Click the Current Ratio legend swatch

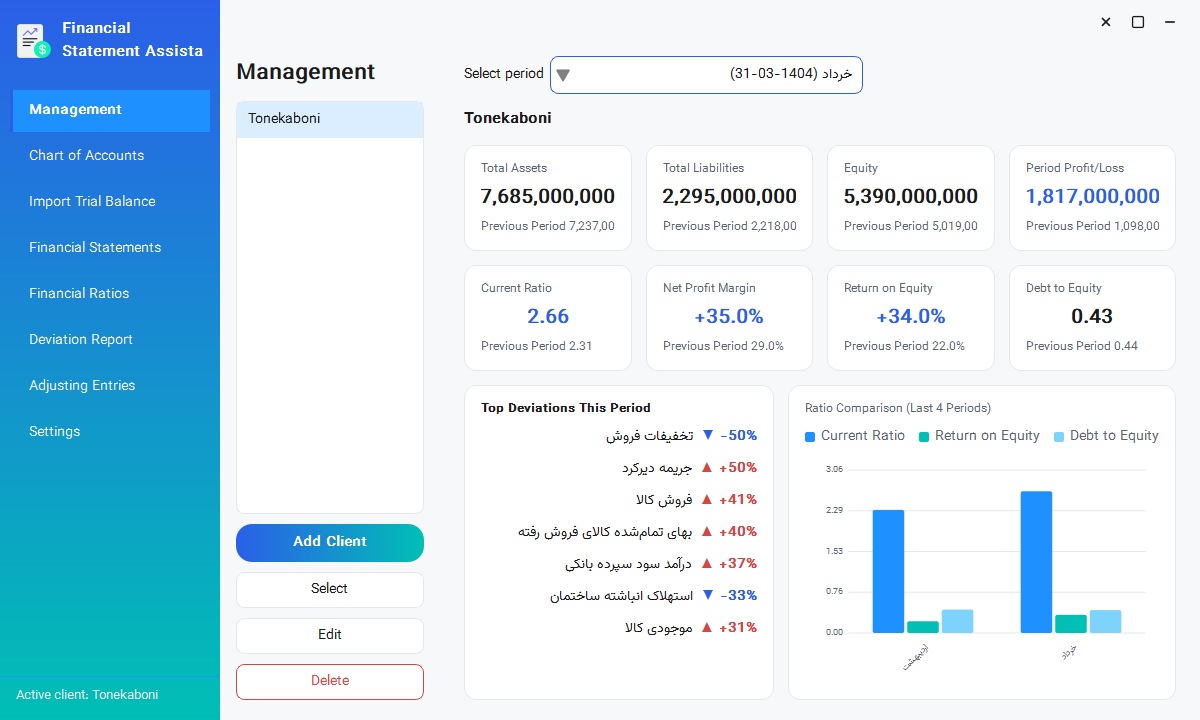pyautogui.click(x=810, y=436)
